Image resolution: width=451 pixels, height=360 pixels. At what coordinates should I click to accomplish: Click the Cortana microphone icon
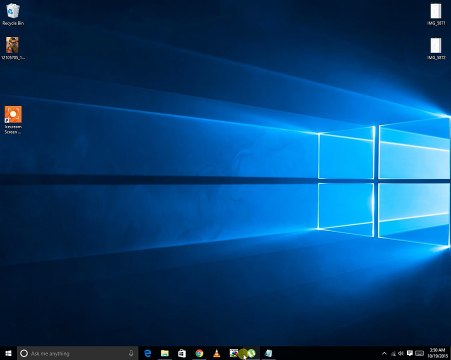131,353
